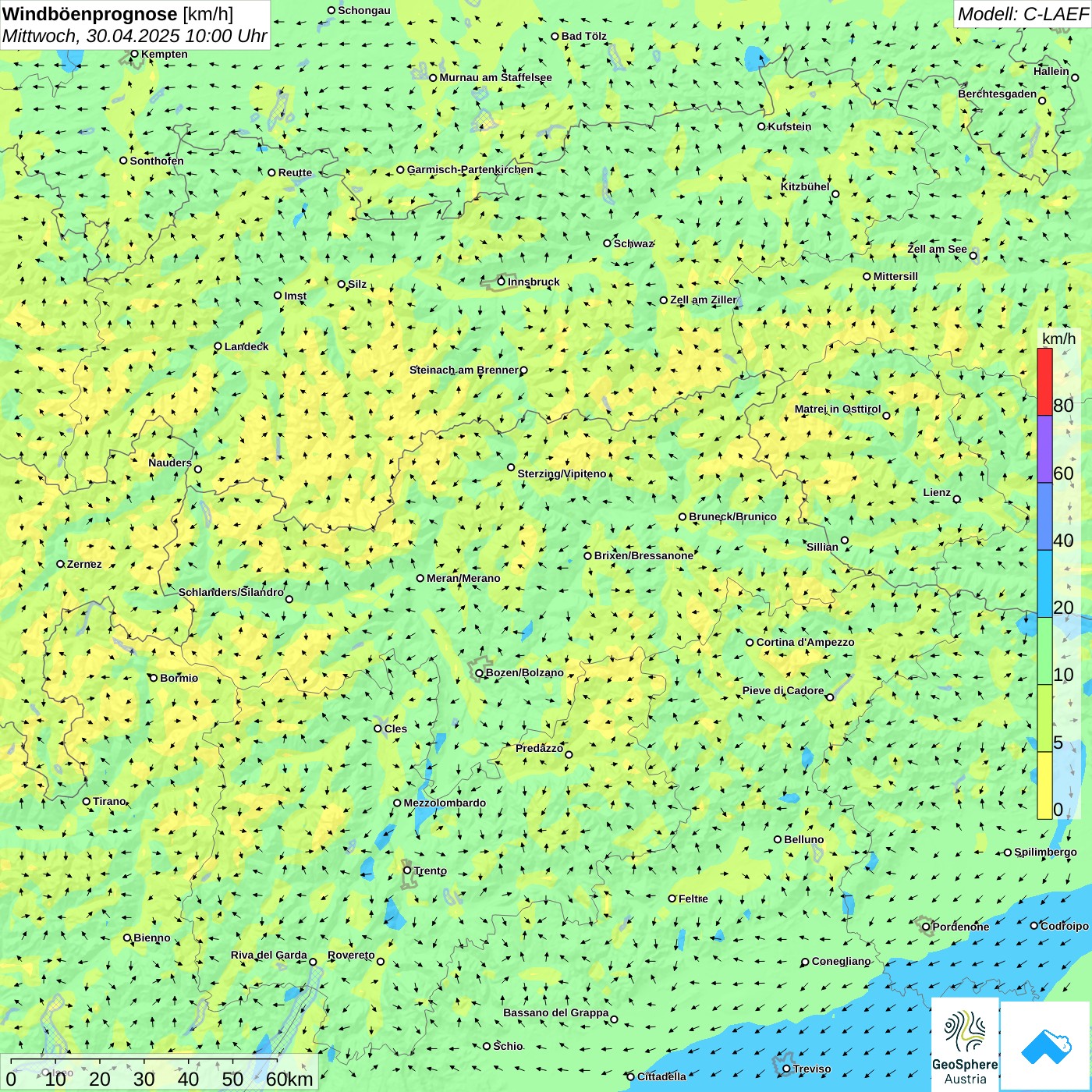The height and width of the screenshot is (1092, 1092).
Task: Select the red 80 km/h legend swatch
Action: (1044, 381)
